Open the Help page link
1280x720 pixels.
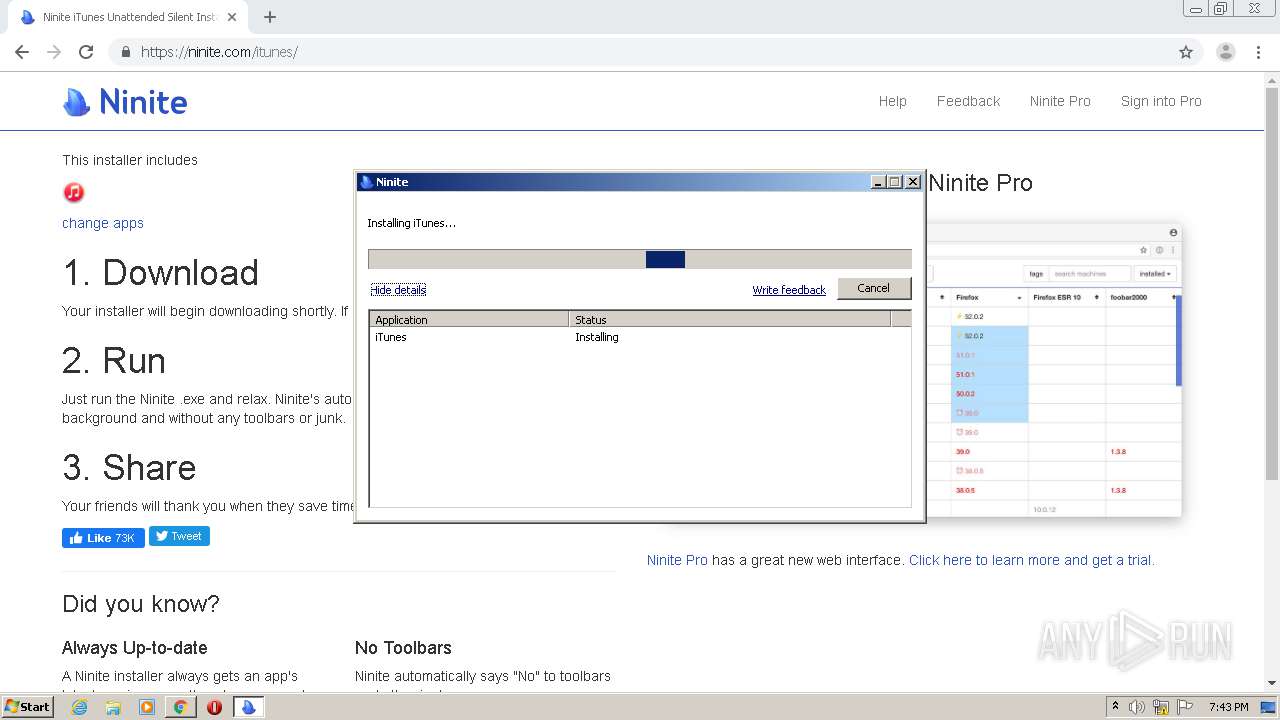click(892, 101)
